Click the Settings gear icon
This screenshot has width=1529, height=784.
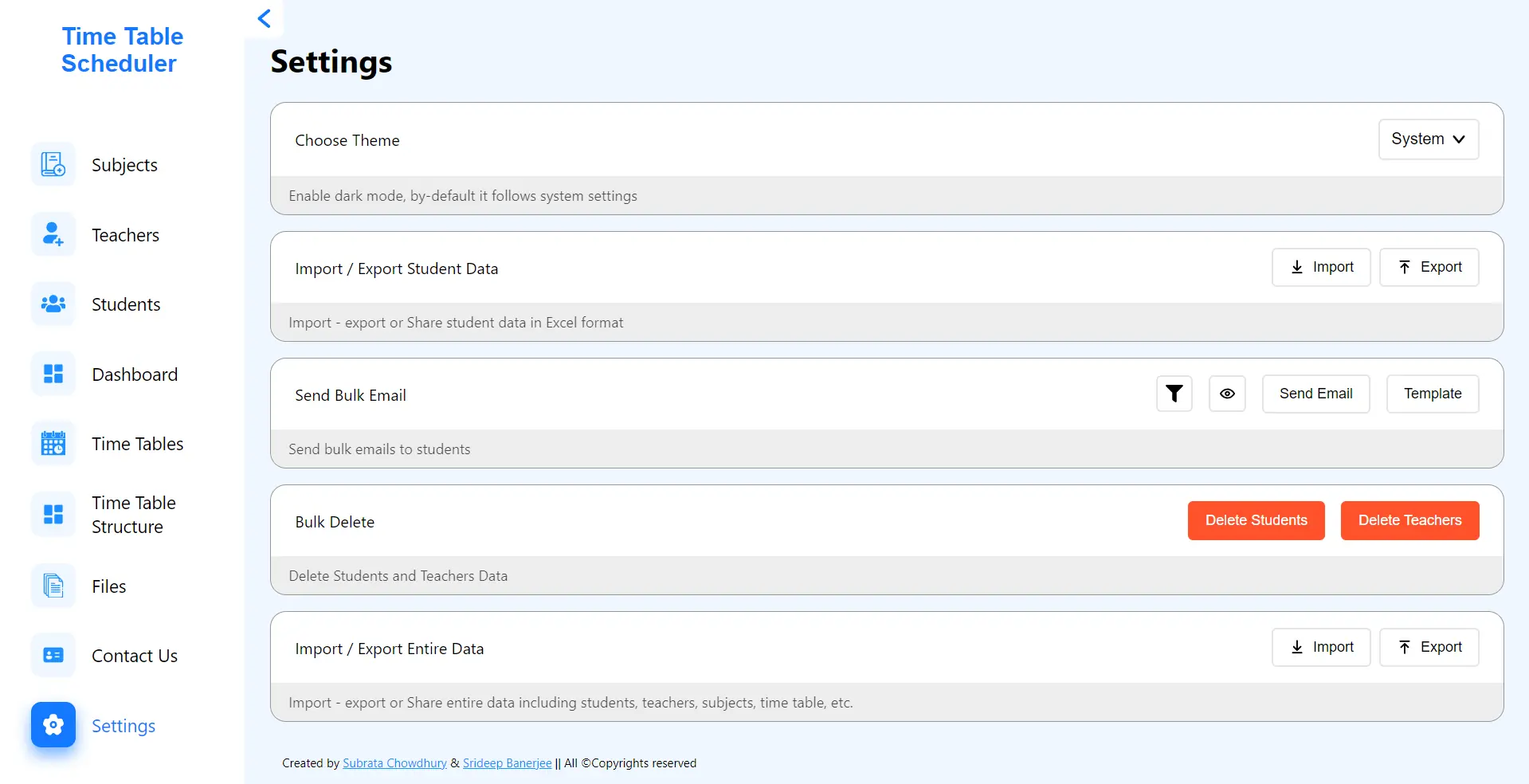[x=53, y=724]
